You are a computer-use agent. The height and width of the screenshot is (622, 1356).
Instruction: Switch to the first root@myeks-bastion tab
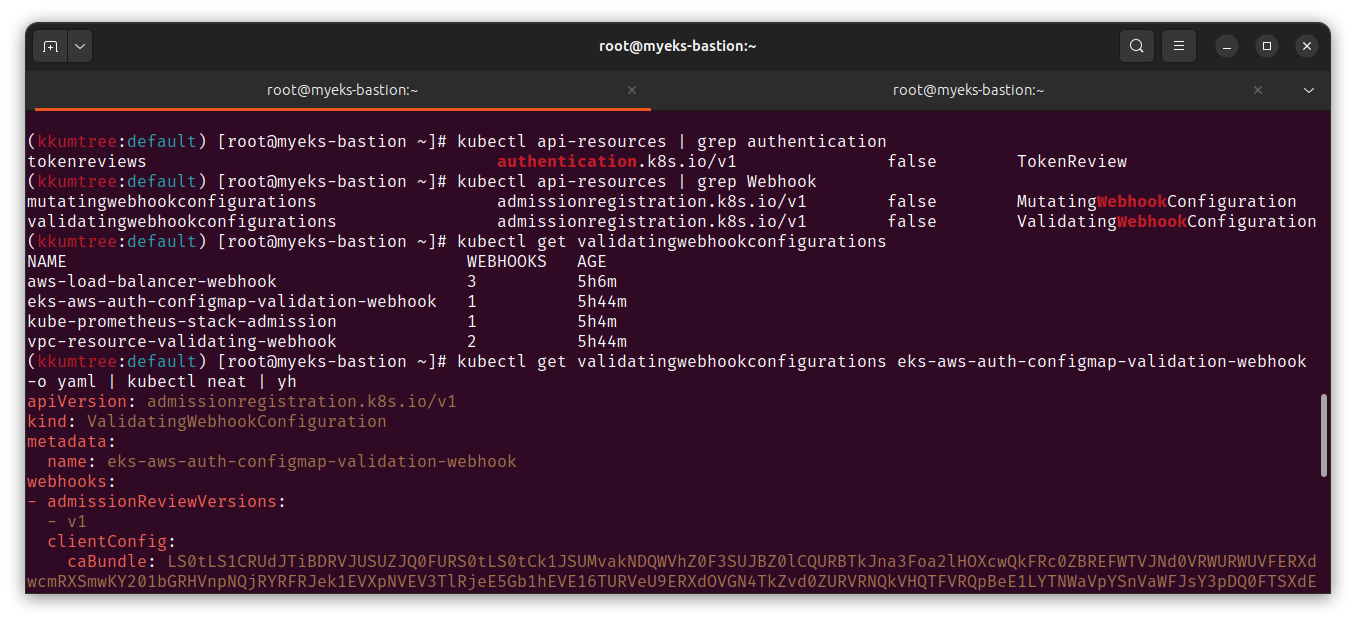(x=342, y=90)
